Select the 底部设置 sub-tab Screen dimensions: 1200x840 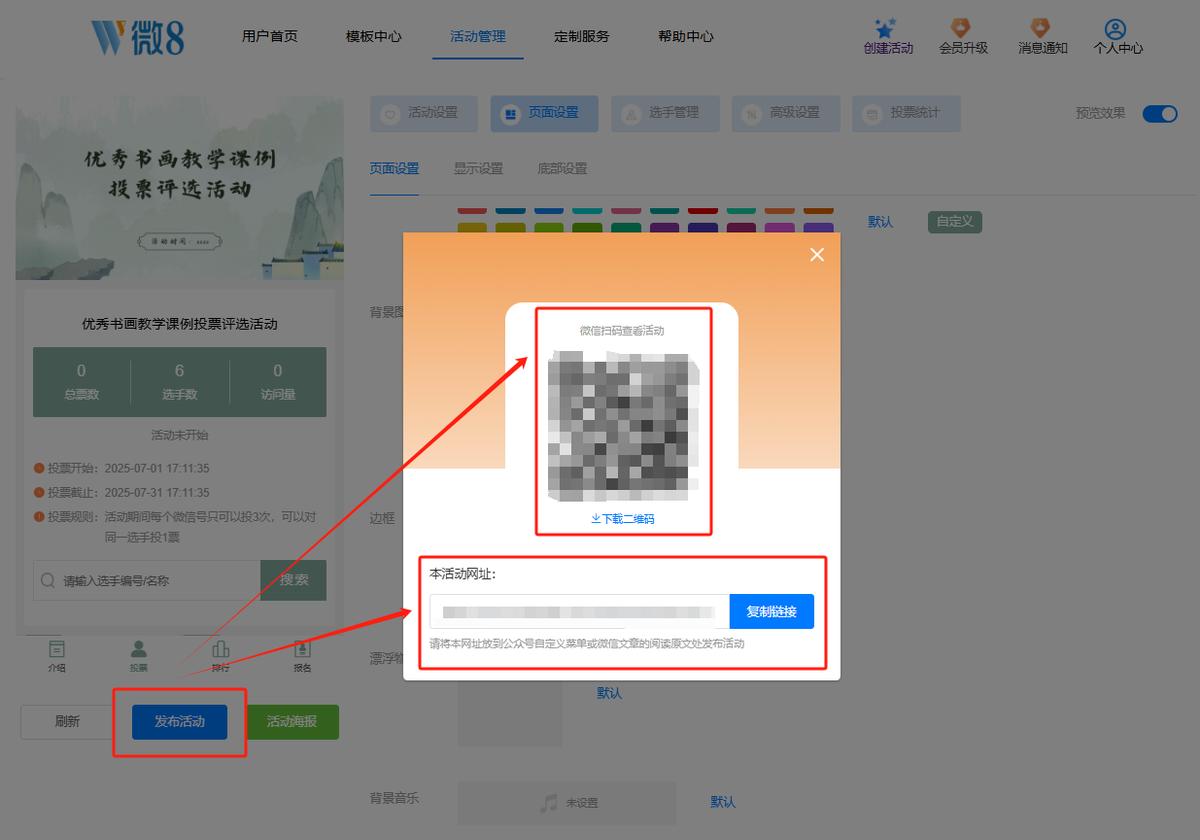click(562, 169)
